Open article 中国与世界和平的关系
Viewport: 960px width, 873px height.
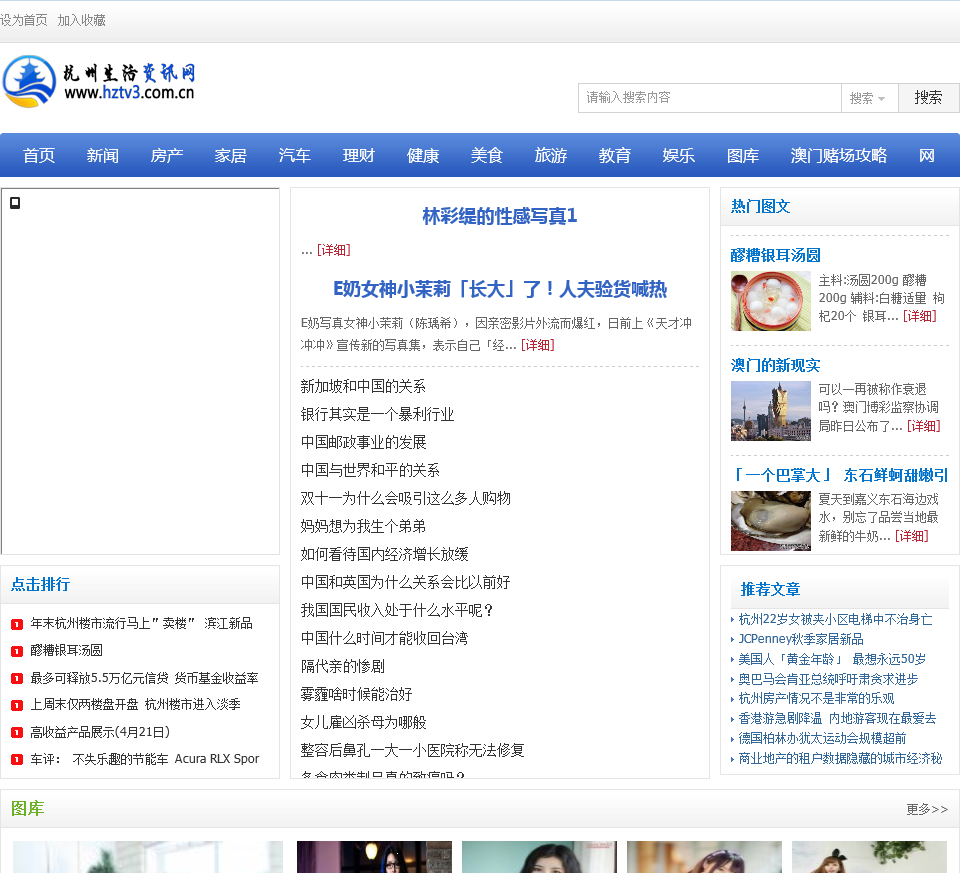[370, 470]
